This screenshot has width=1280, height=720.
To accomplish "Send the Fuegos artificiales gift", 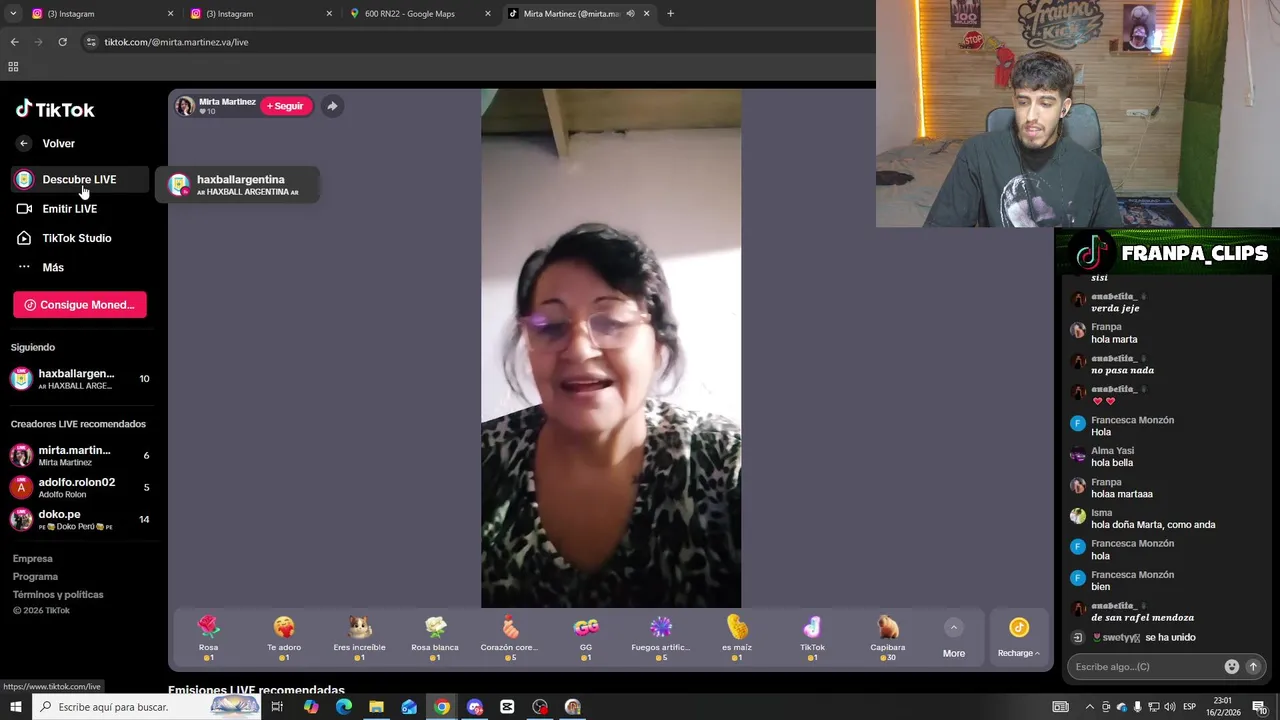I will (661, 637).
